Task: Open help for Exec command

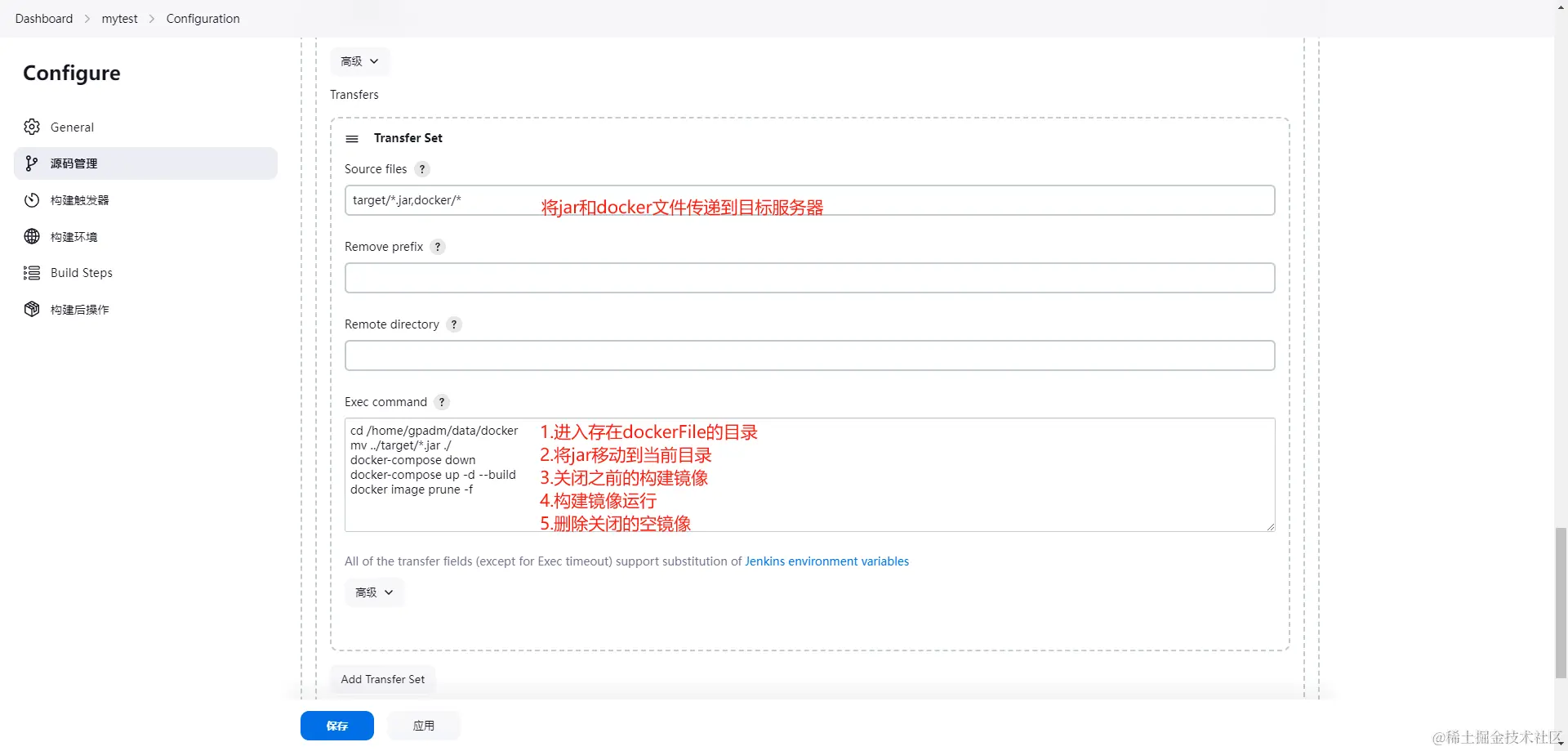Action: (442, 402)
